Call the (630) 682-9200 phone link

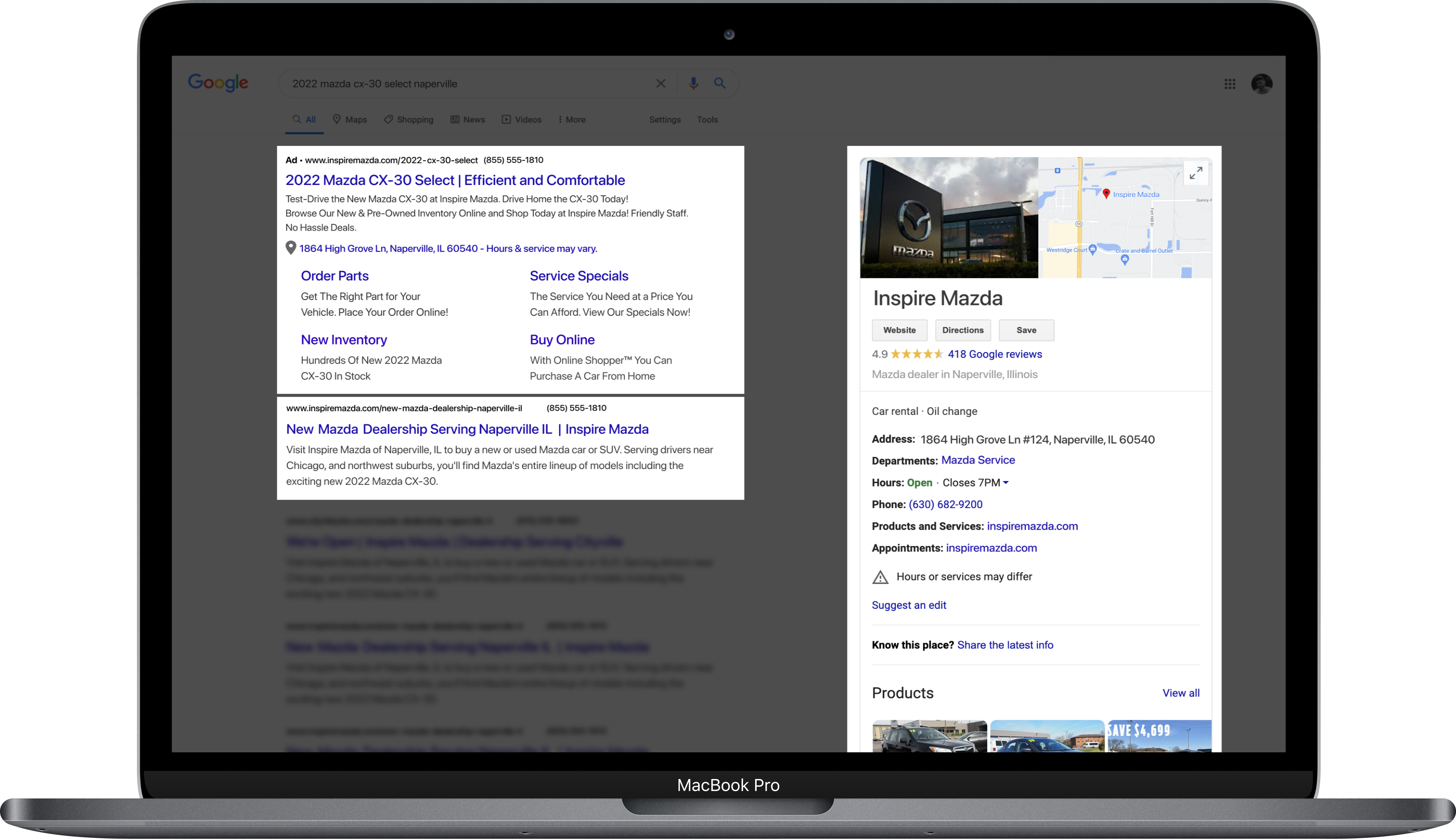(x=945, y=504)
